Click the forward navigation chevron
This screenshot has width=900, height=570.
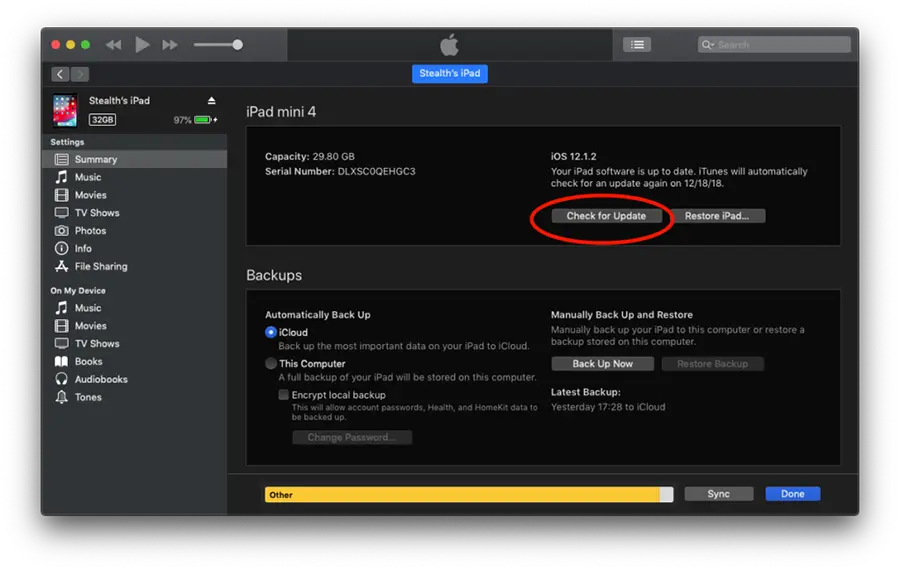pyautogui.click(x=80, y=74)
